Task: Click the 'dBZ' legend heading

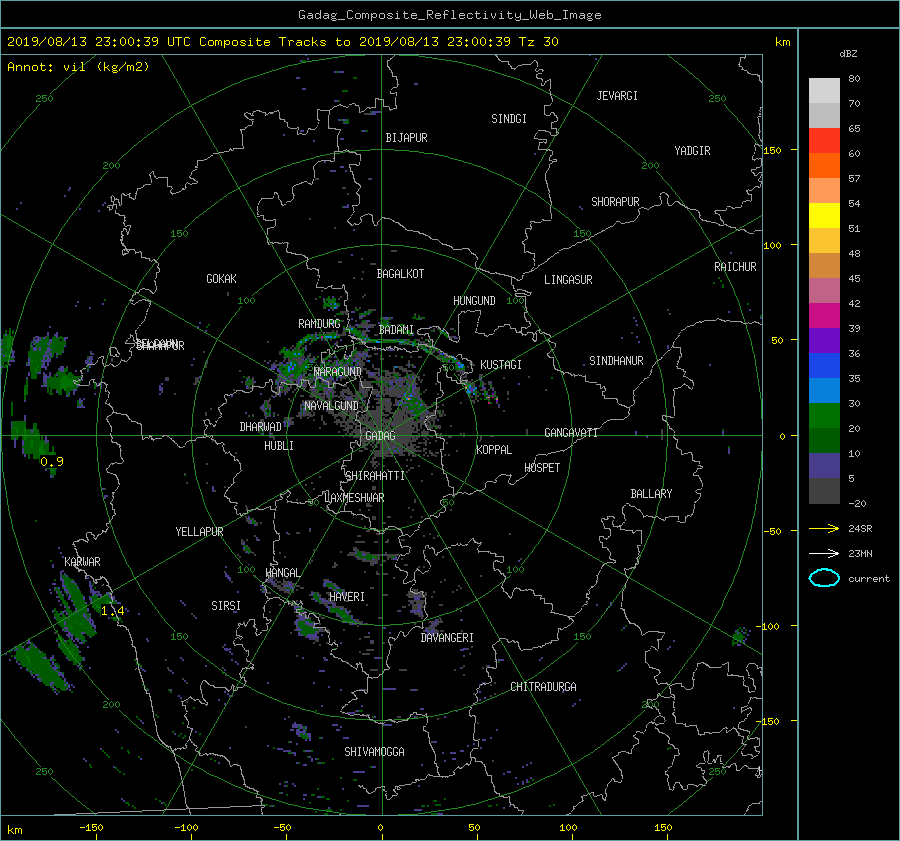Action: 848,53
